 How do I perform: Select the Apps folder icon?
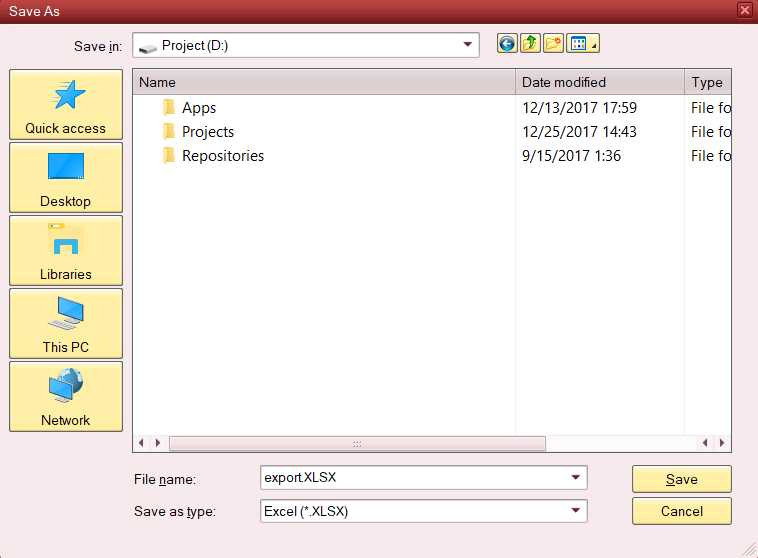click(x=169, y=107)
